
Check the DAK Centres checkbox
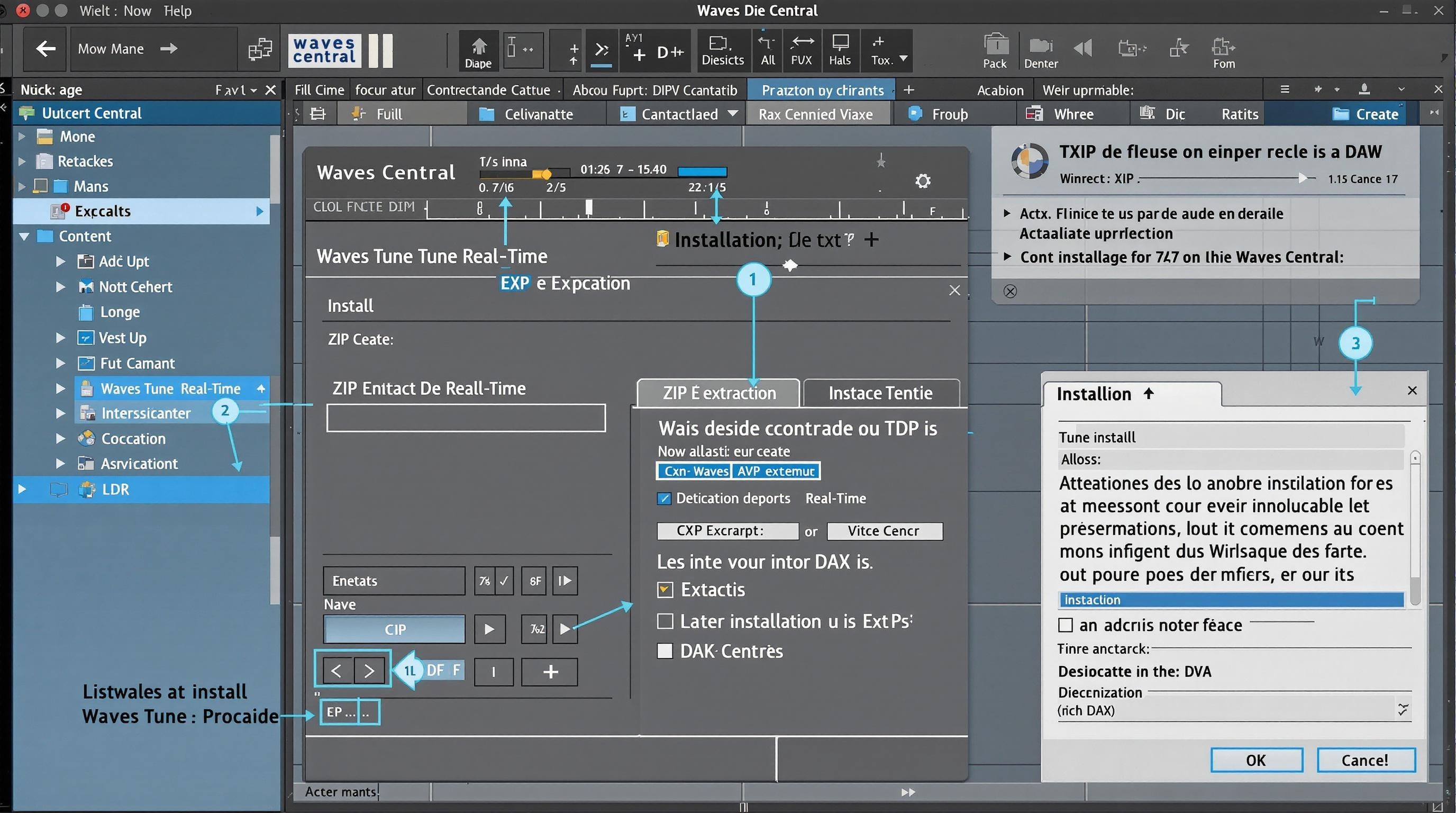coord(665,651)
